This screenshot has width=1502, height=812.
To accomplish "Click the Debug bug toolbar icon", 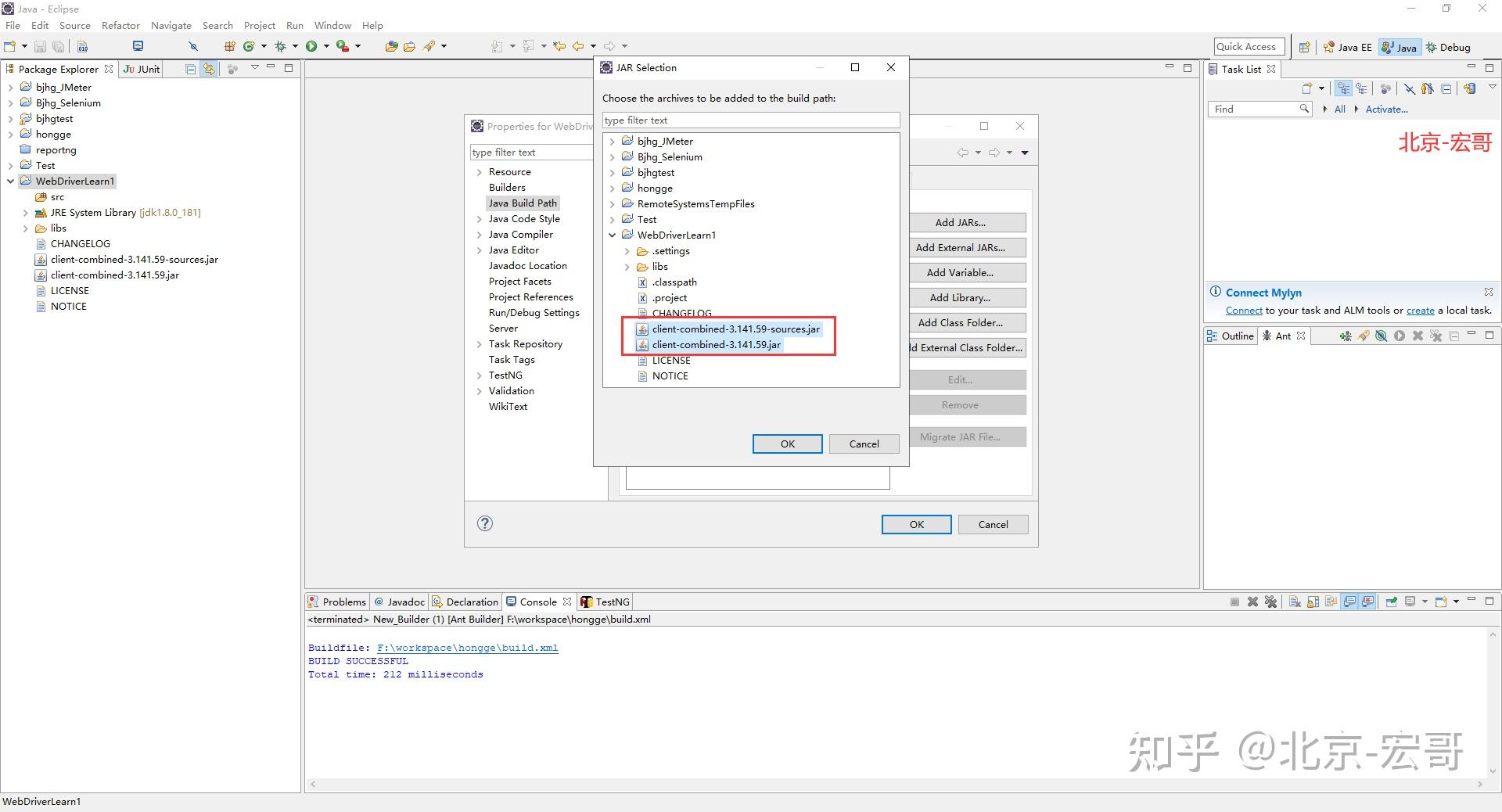I will click(x=280, y=46).
